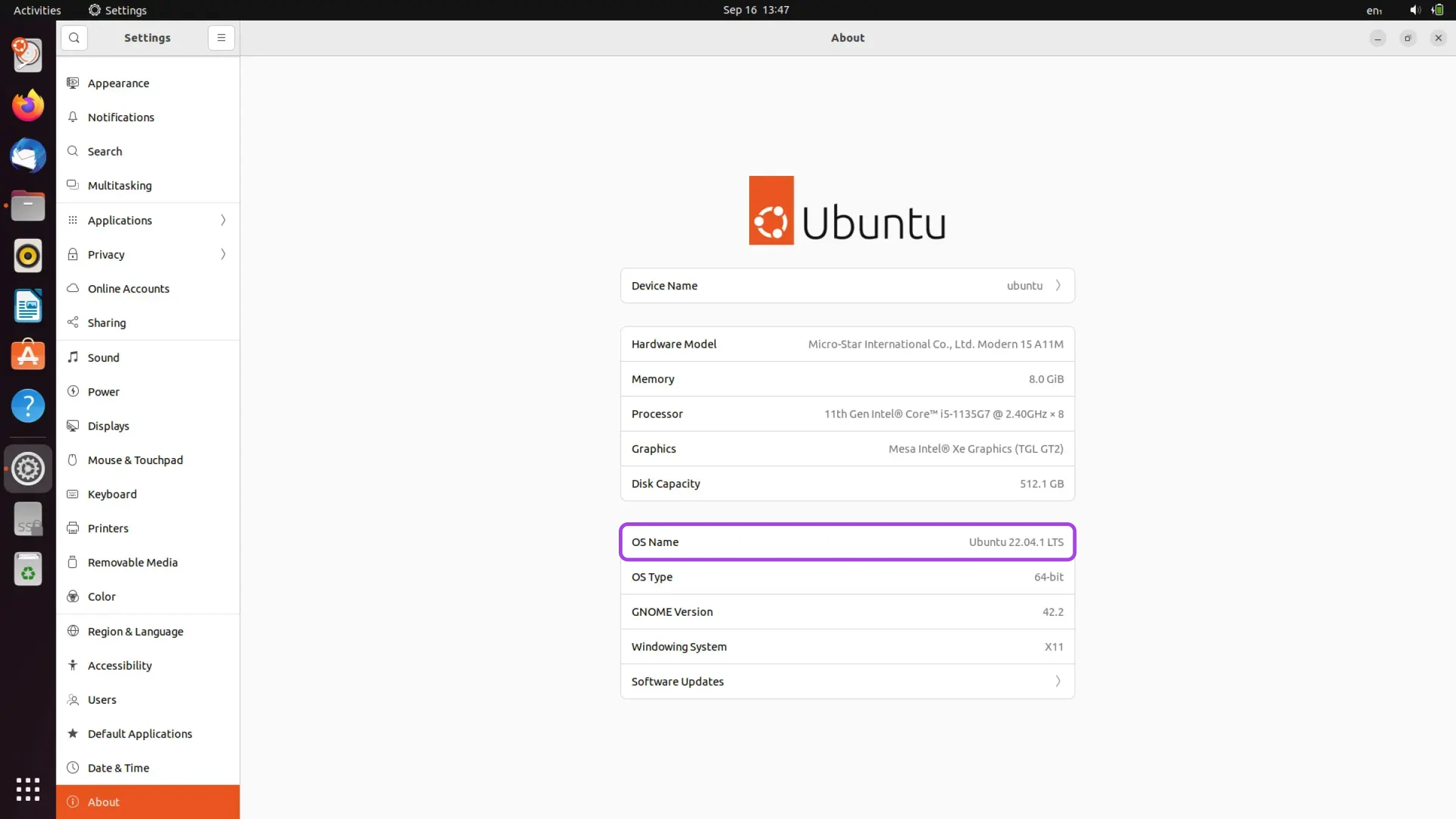Go to Notifications settings
This screenshot has width=1456, height=819.
click(148, 117)
